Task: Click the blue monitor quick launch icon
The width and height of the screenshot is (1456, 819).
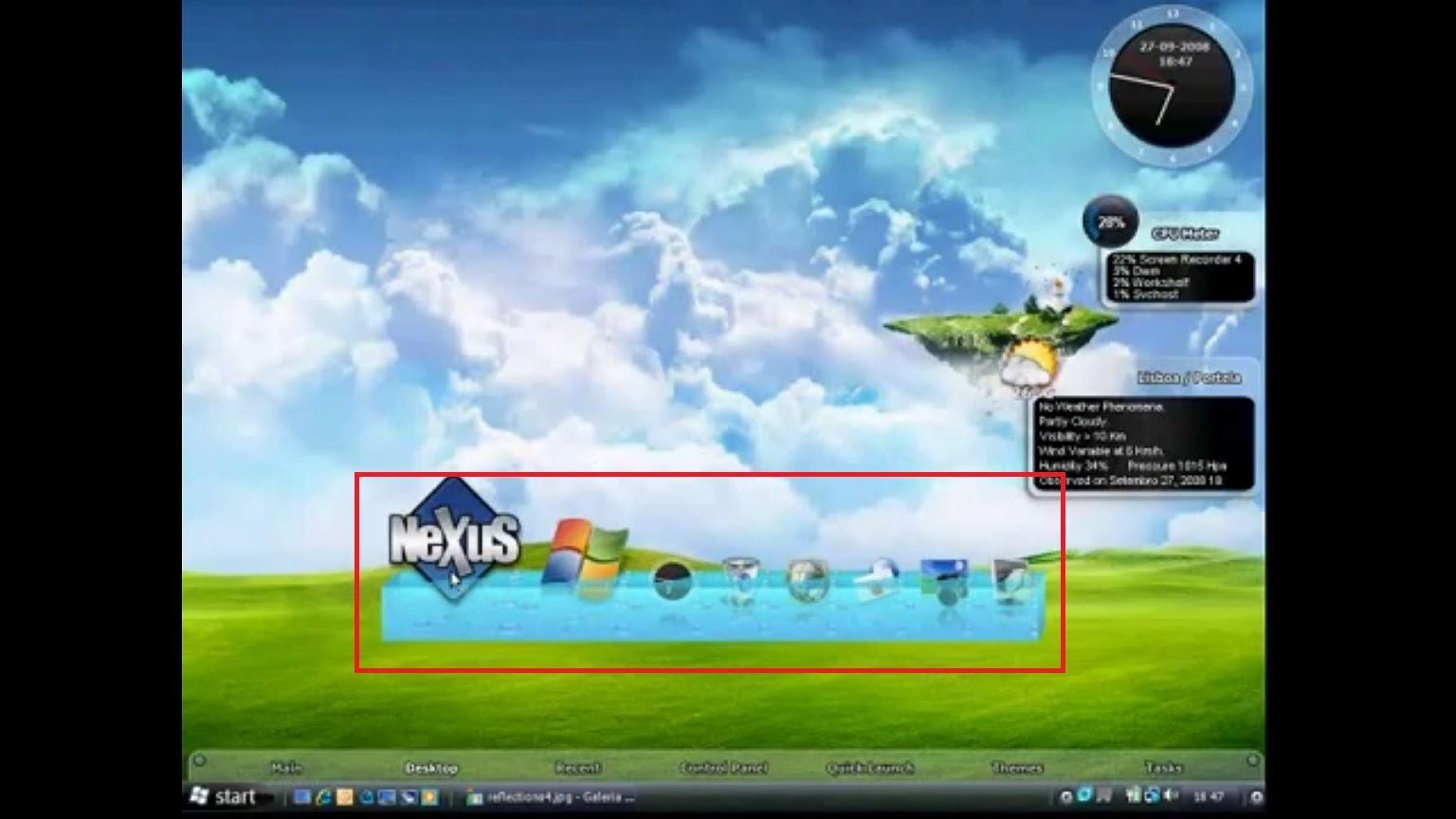Action: click(387, 797)
